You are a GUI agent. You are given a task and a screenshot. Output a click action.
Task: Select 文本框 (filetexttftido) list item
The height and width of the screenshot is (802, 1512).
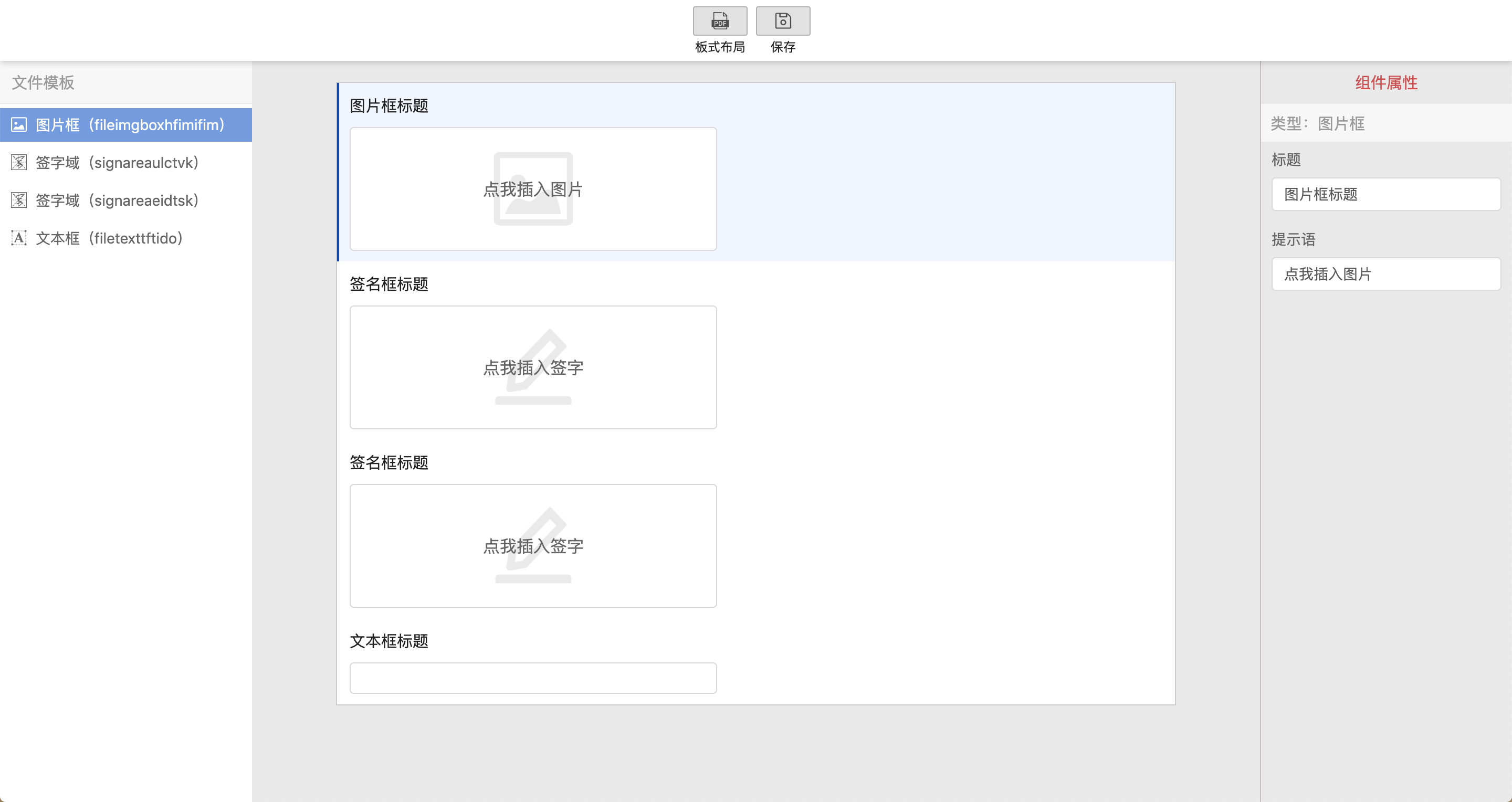125,238
